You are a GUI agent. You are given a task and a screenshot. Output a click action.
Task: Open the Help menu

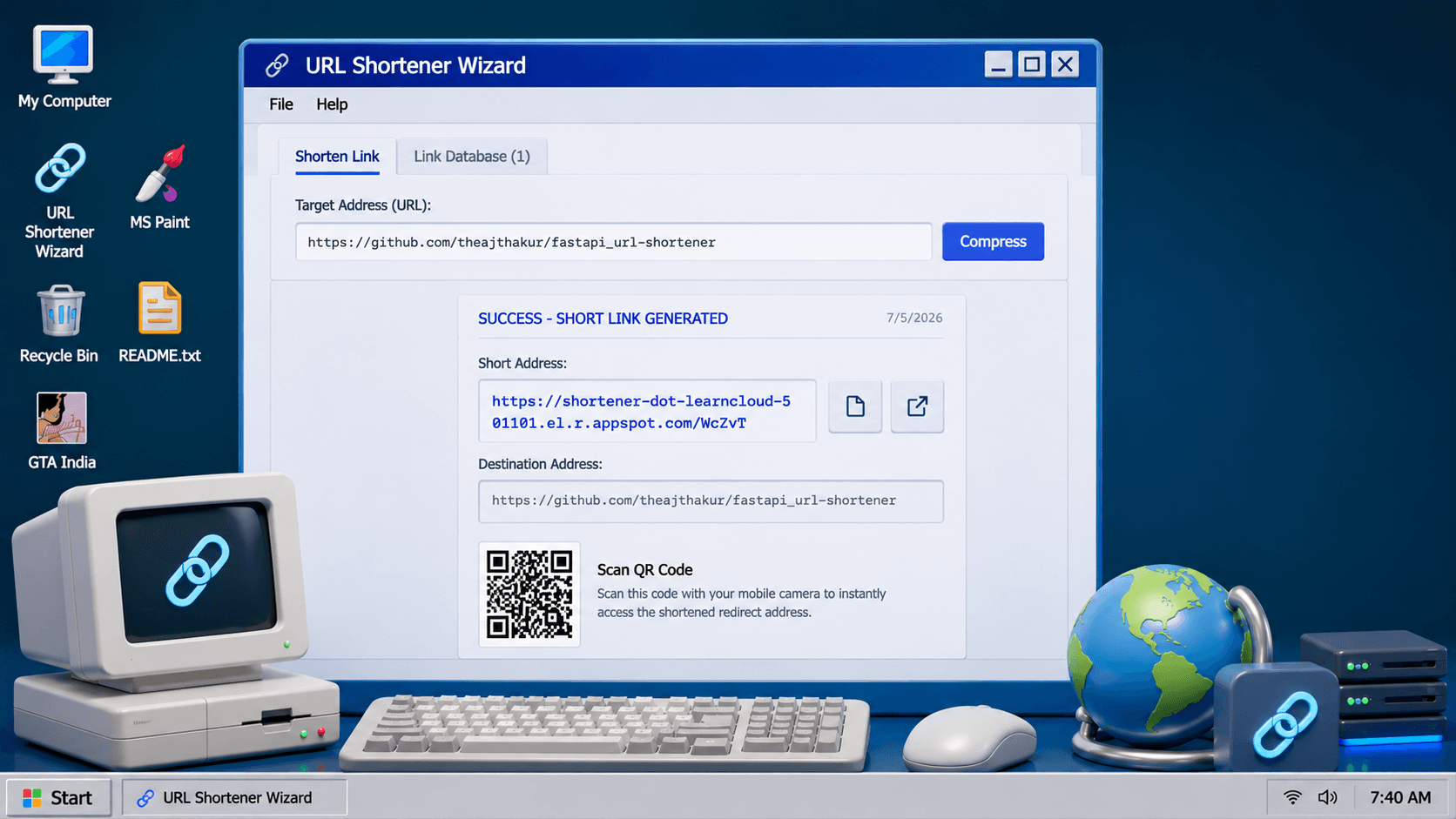pos(332,104)
